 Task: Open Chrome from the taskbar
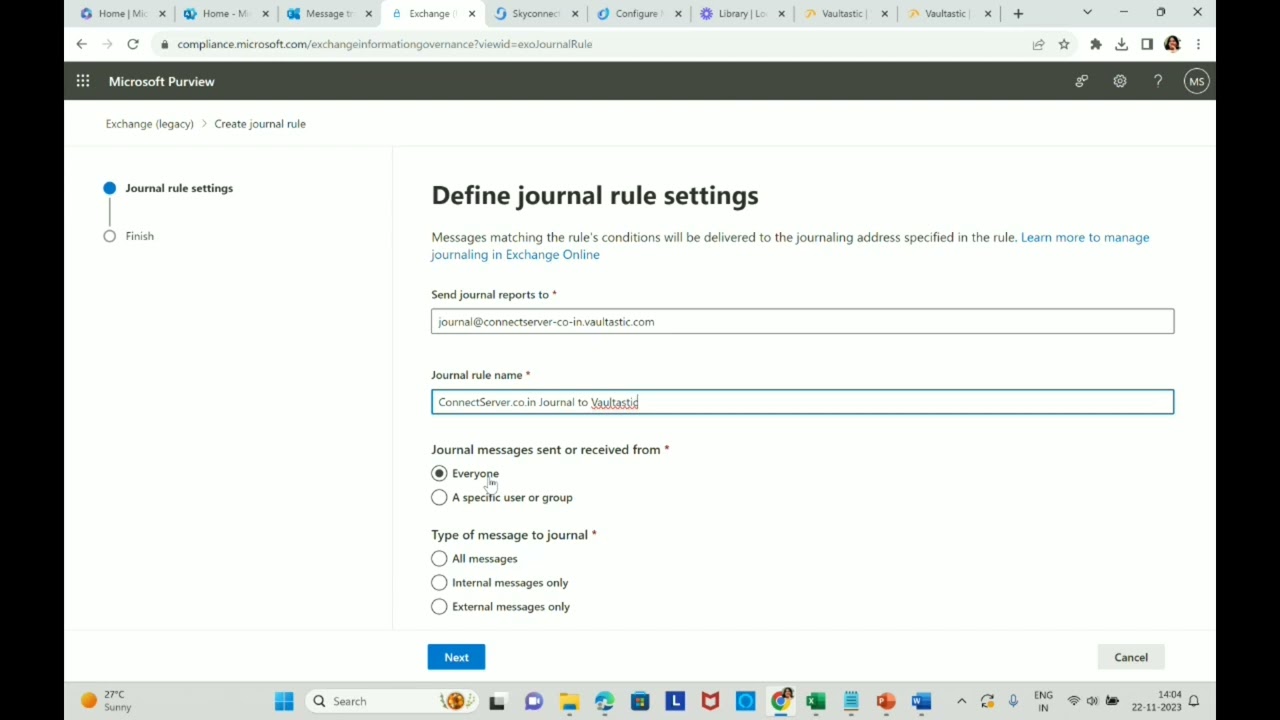pos(780,701)
